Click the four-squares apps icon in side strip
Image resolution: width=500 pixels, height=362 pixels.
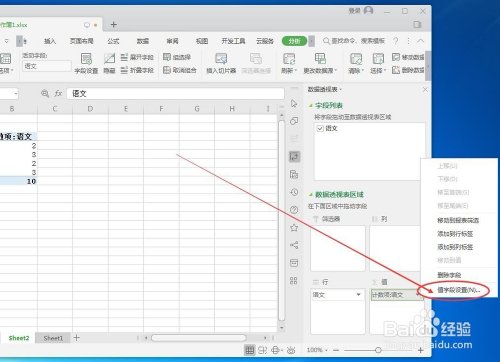pos(294,281)
